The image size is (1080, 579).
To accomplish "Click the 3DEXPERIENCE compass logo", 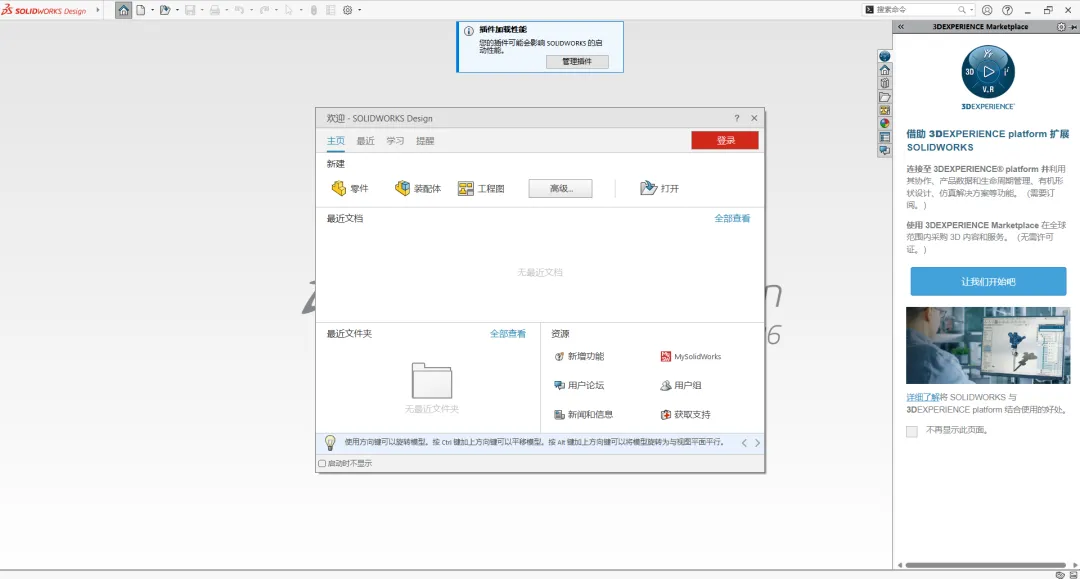I will point(988,72).
